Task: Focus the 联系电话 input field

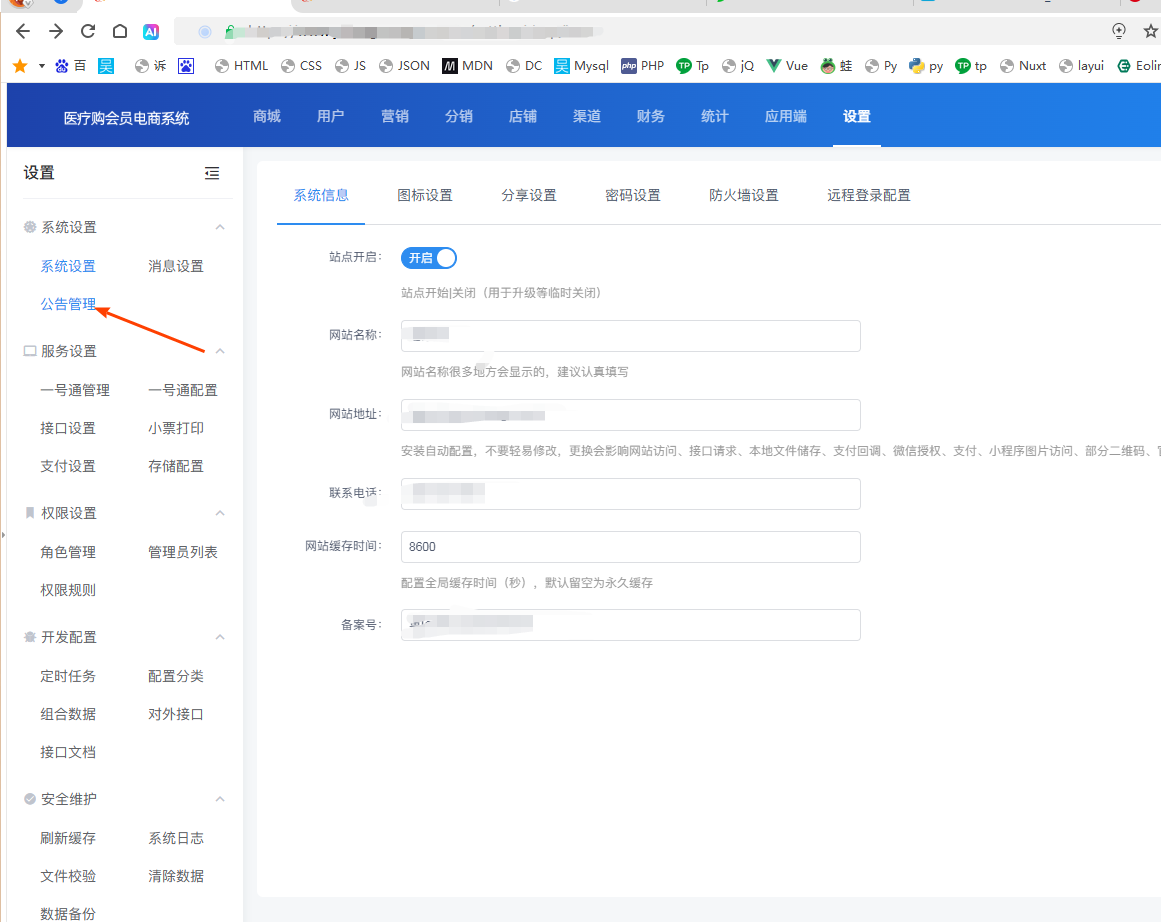Action: coord(630,494)
